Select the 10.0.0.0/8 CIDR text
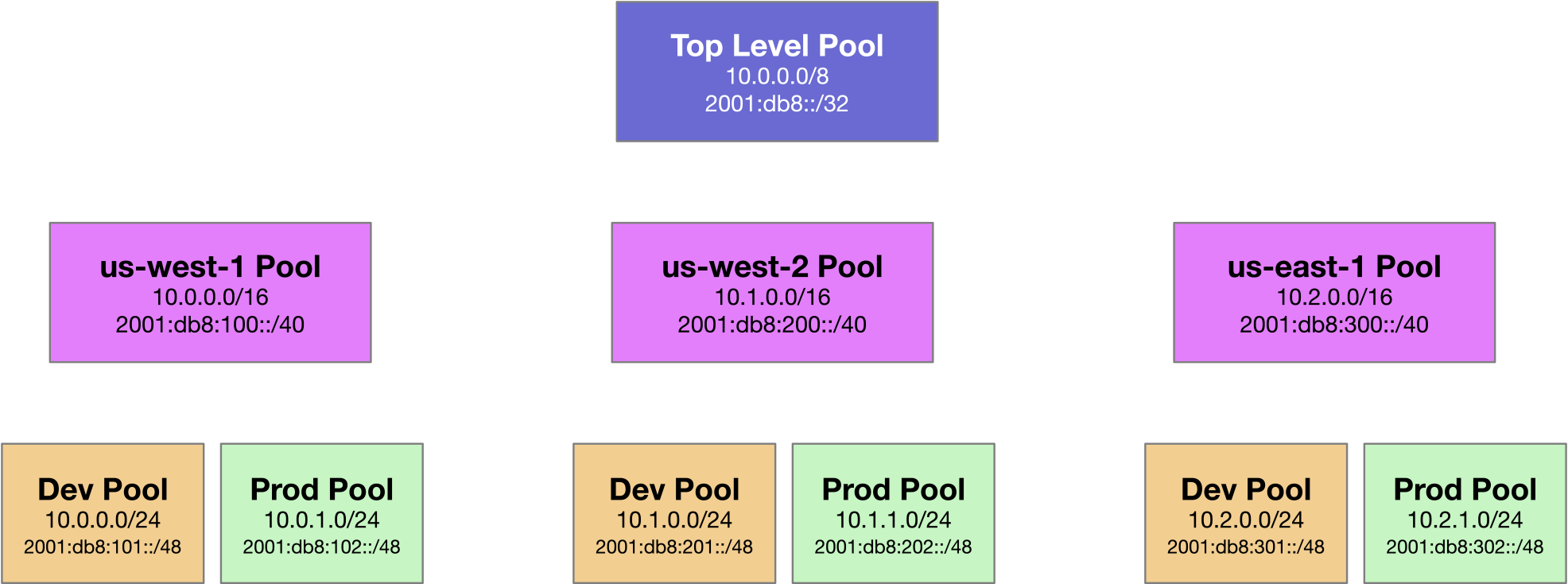The width and height of the screenshot is (1568, 584). [777, 76]
